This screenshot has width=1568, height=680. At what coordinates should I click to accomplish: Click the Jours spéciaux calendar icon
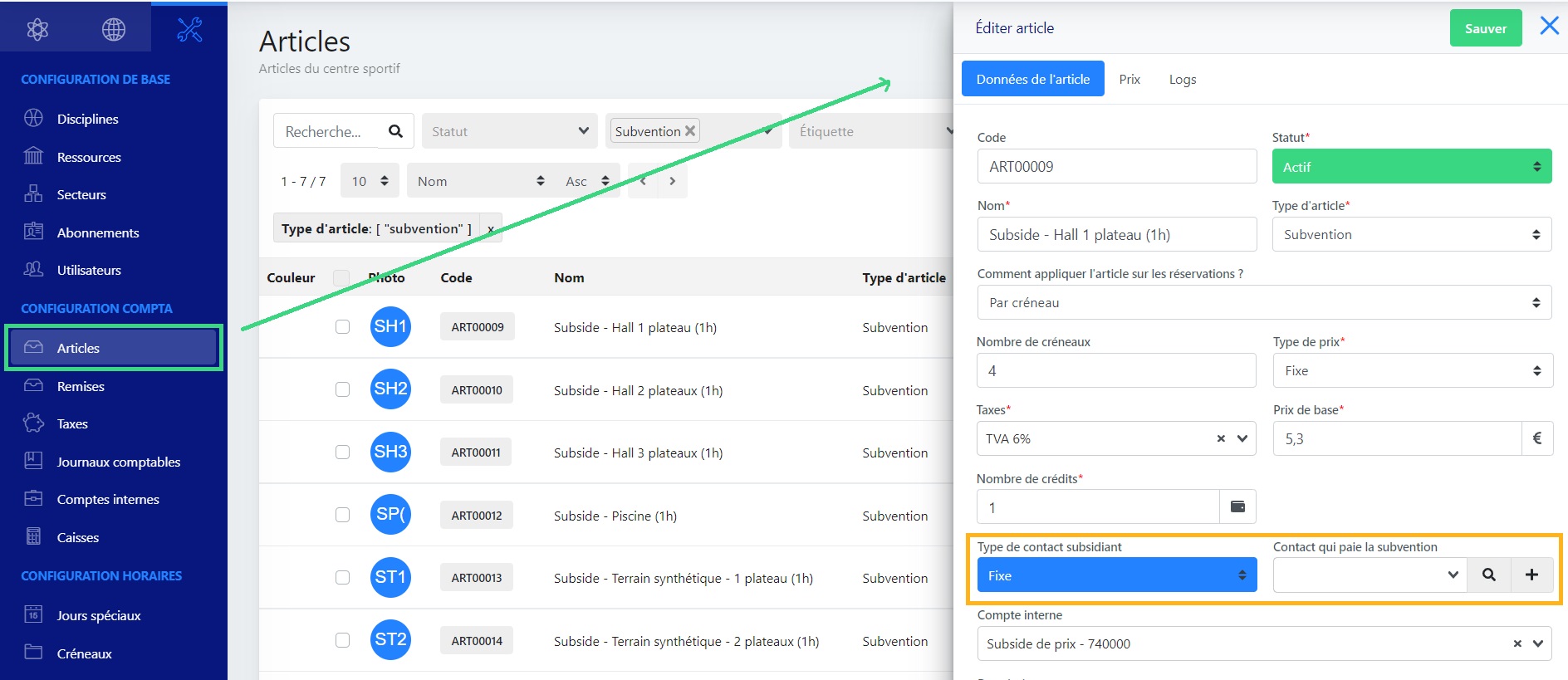coord(33,614)
